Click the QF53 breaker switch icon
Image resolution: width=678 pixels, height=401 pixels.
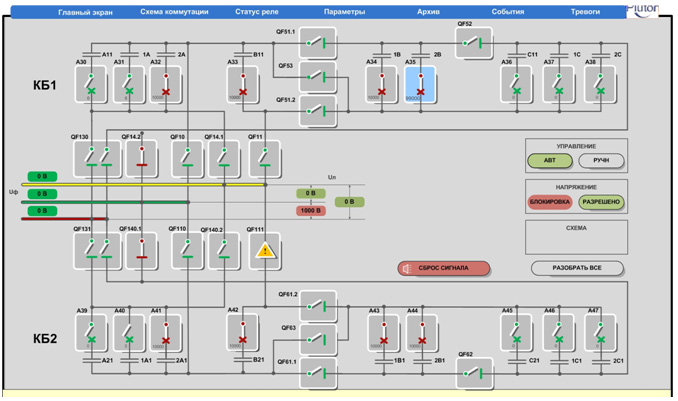tap(318, 76)
